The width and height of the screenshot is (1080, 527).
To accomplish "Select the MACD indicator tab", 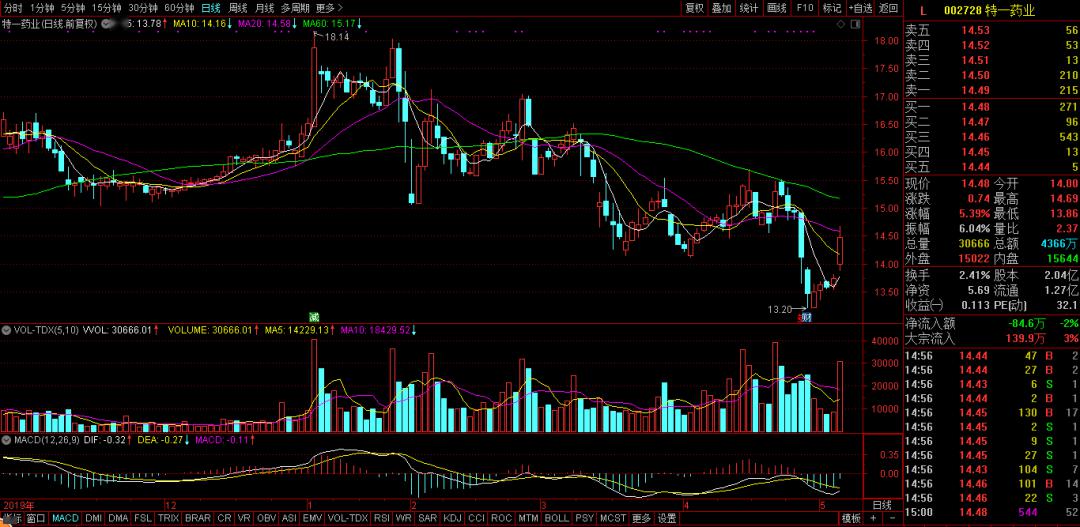I will [x=65, y=518].
